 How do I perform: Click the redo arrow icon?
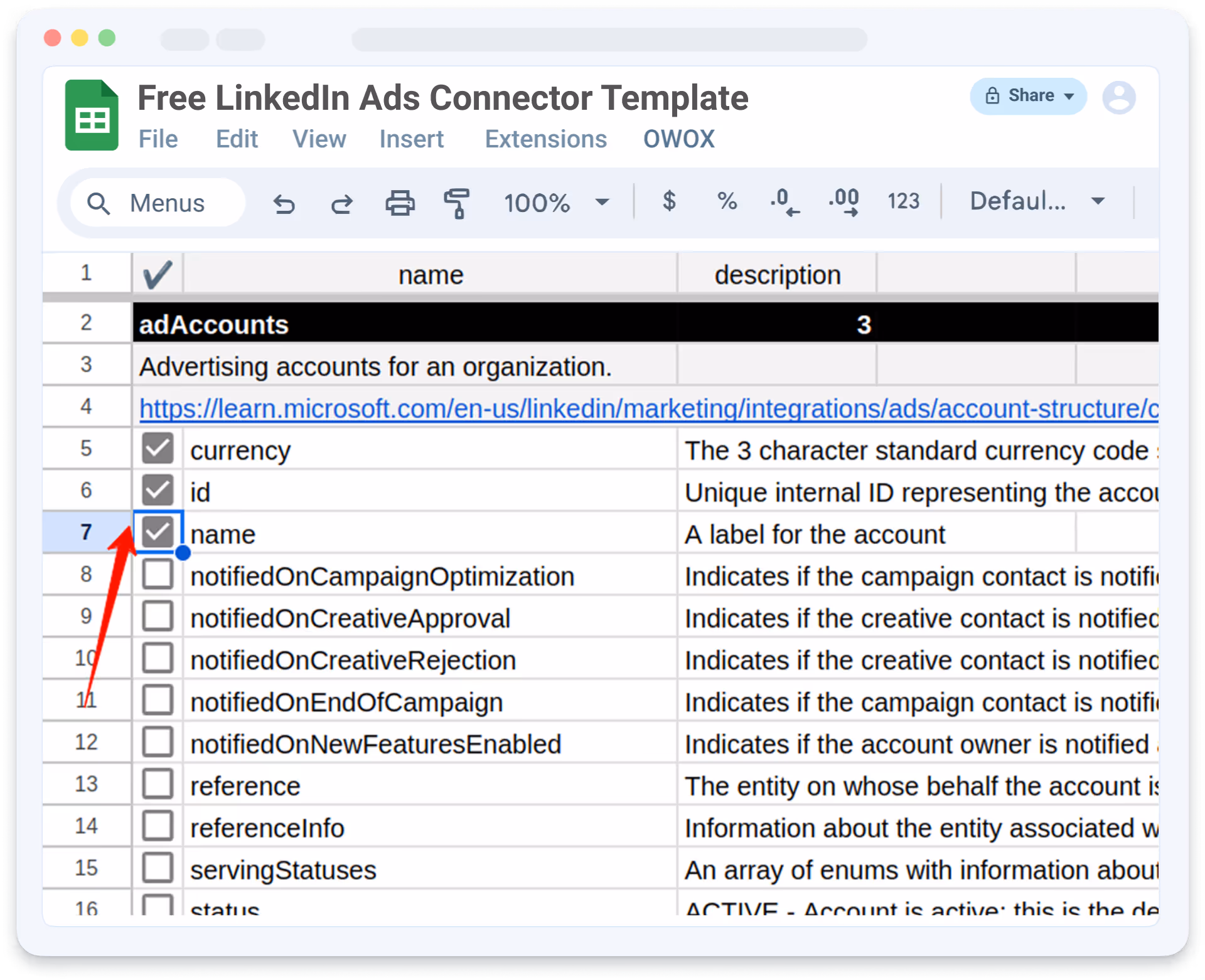tap(342, 203)
